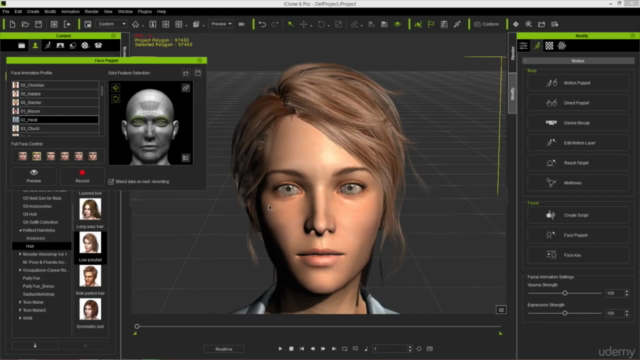Open the Content folder tab icon
Image resolution: width=640 pixels, height=360 pixels.
22,45
